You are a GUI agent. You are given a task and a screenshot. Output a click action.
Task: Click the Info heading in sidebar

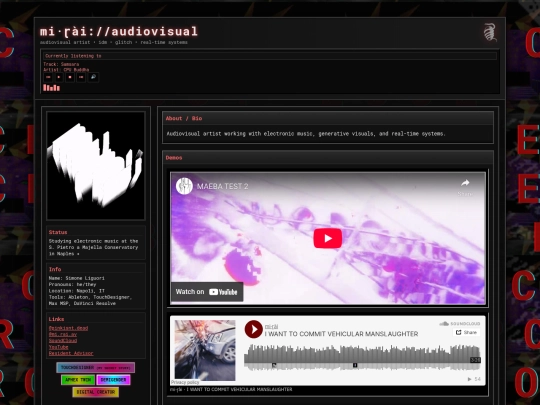[x=55, y=269]
